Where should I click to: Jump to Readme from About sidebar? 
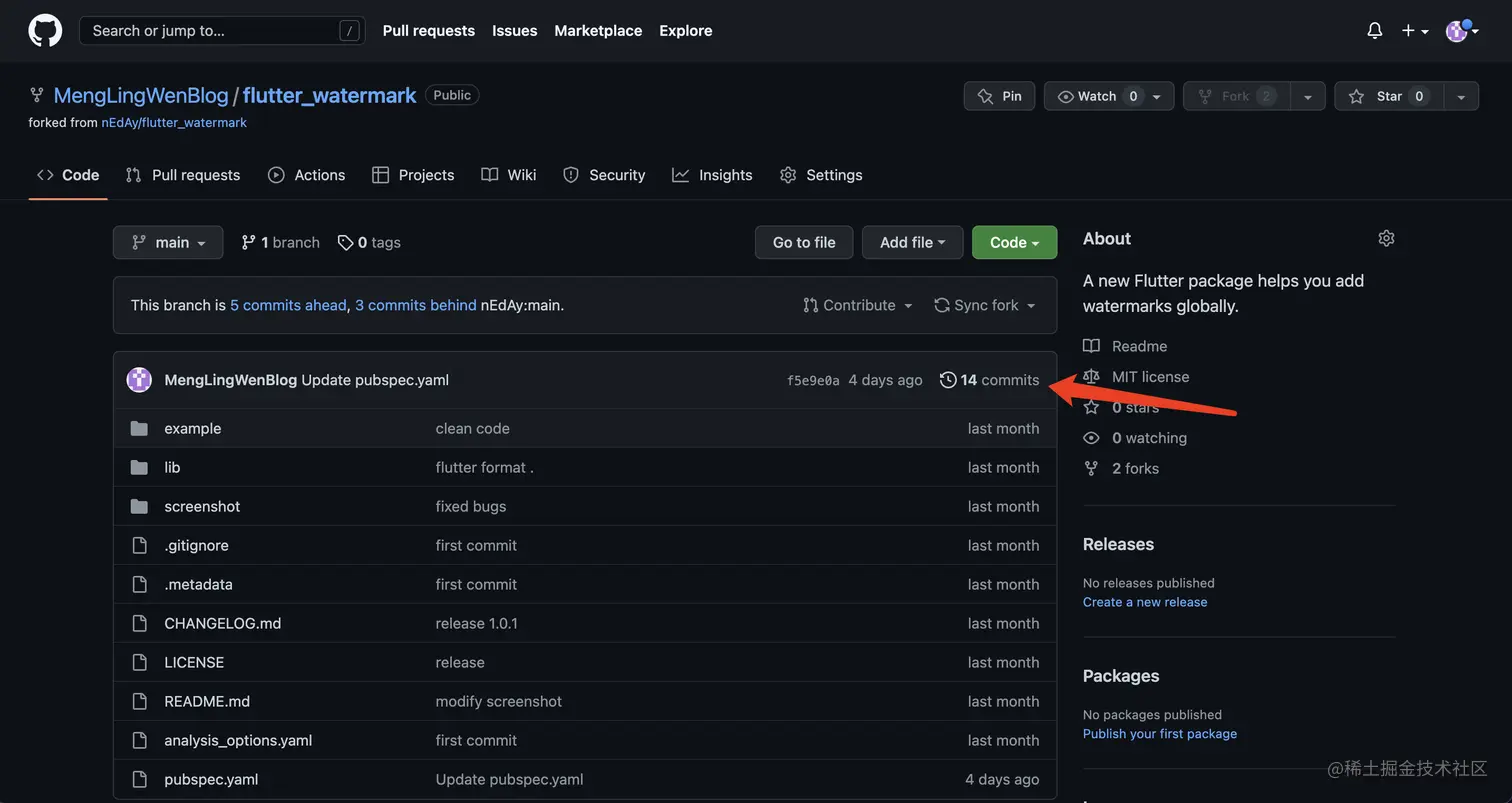(x=1126, y=346)
